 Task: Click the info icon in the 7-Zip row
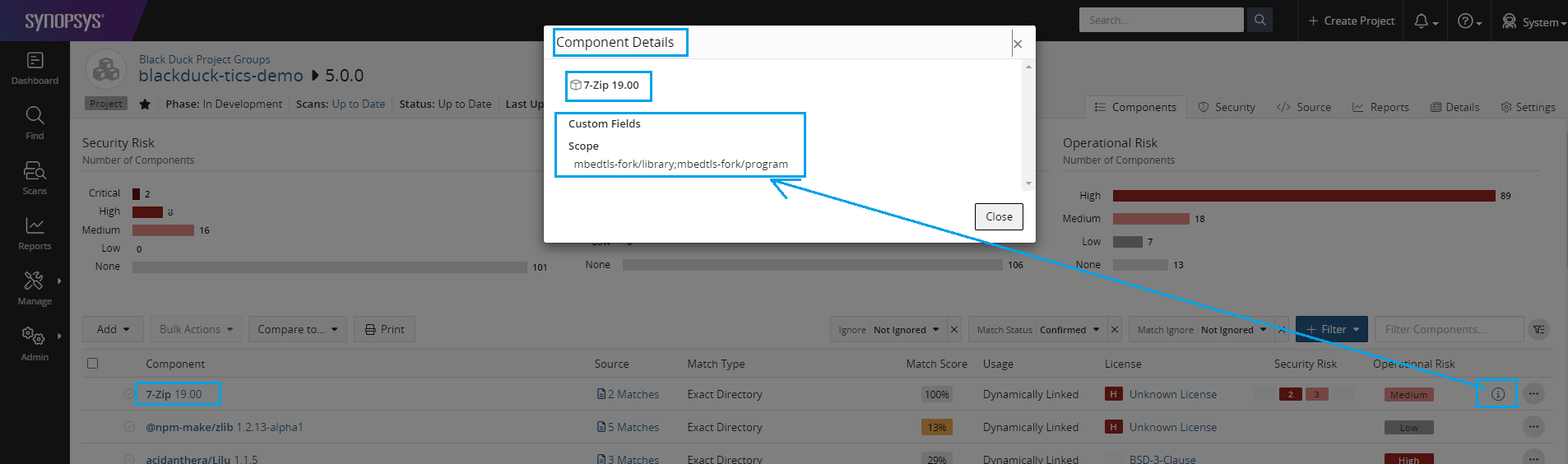click(1497, 394)
